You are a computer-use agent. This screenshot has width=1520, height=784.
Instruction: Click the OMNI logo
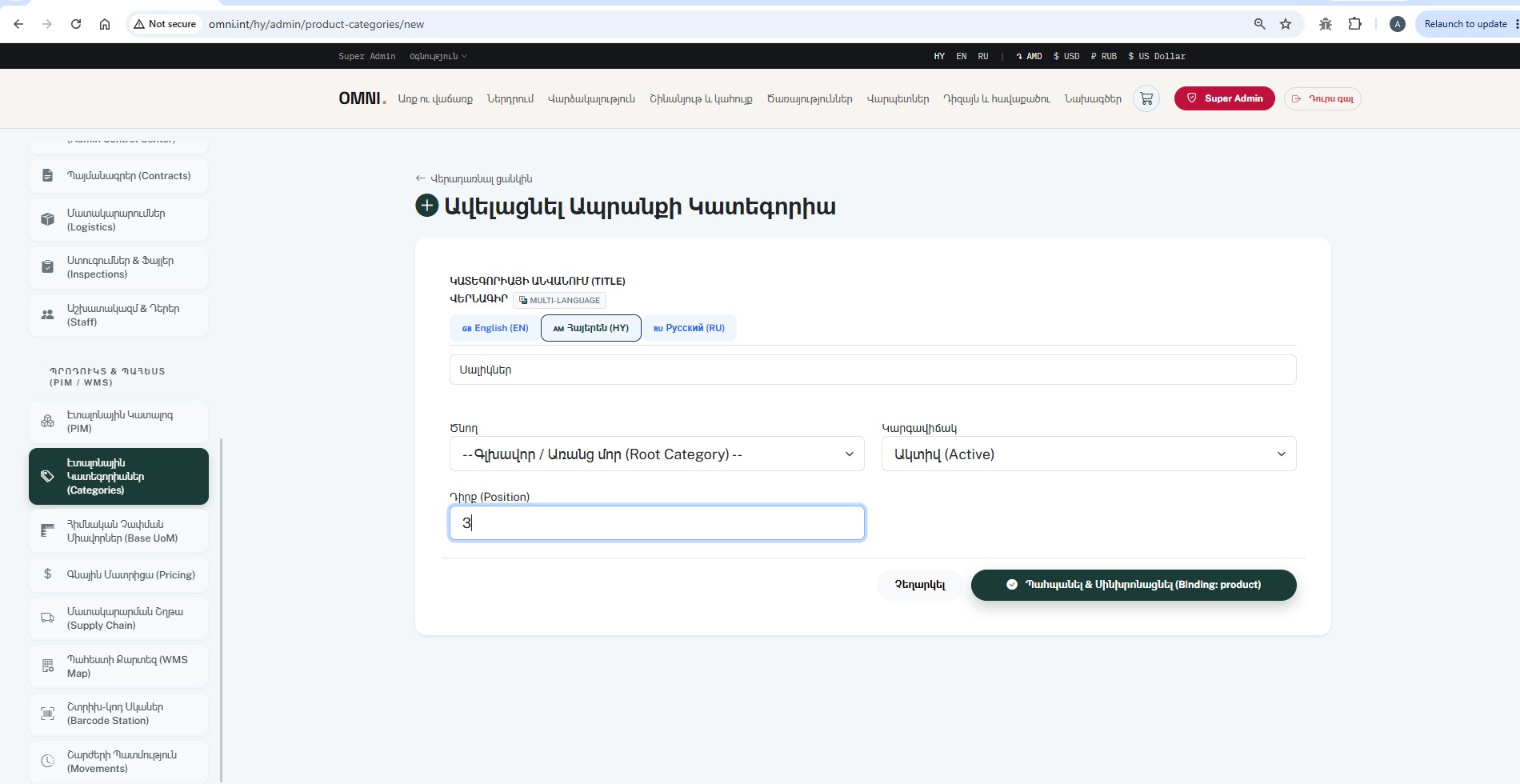tap(362, 98)
